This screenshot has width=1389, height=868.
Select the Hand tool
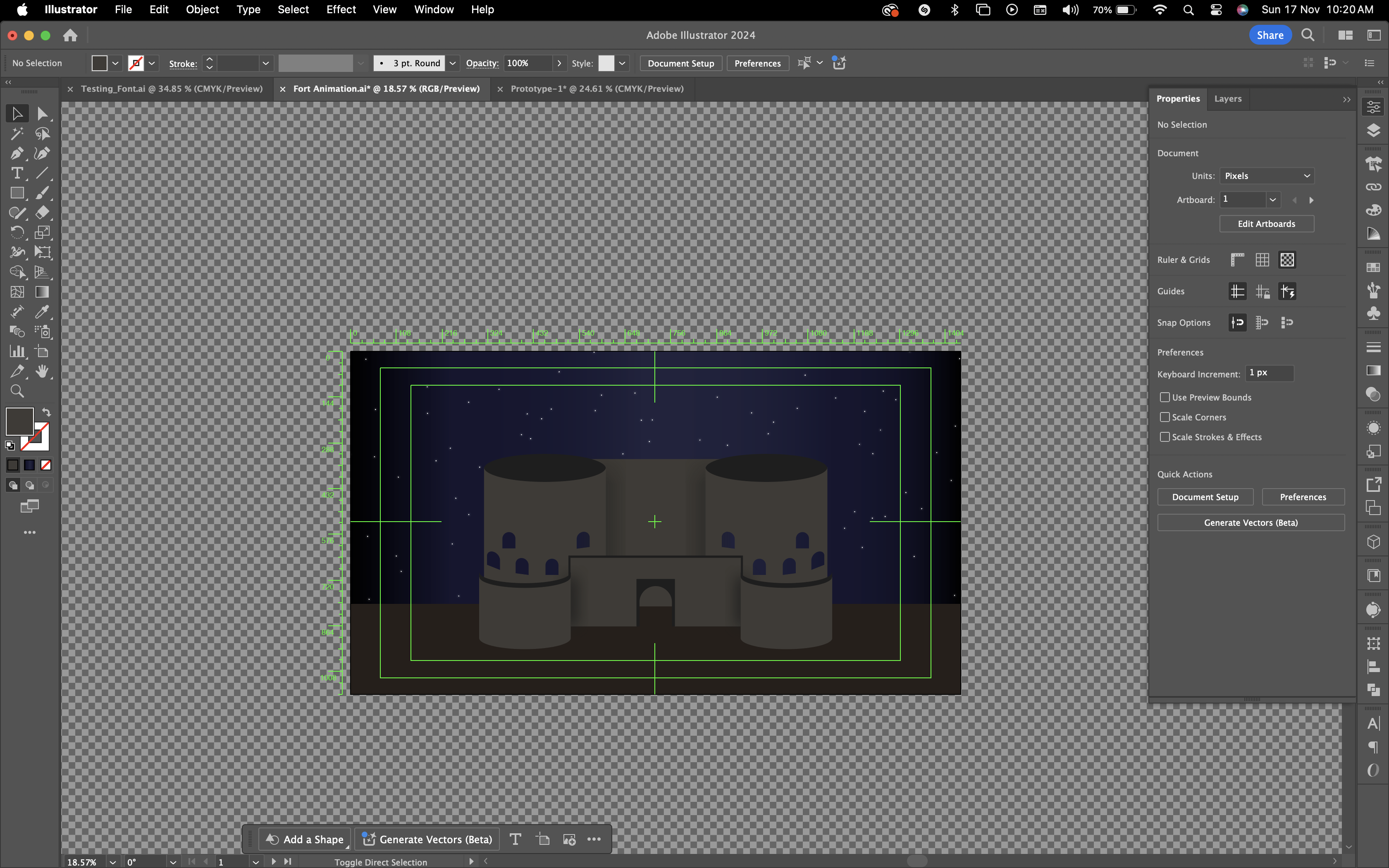(x=42, y=372)
